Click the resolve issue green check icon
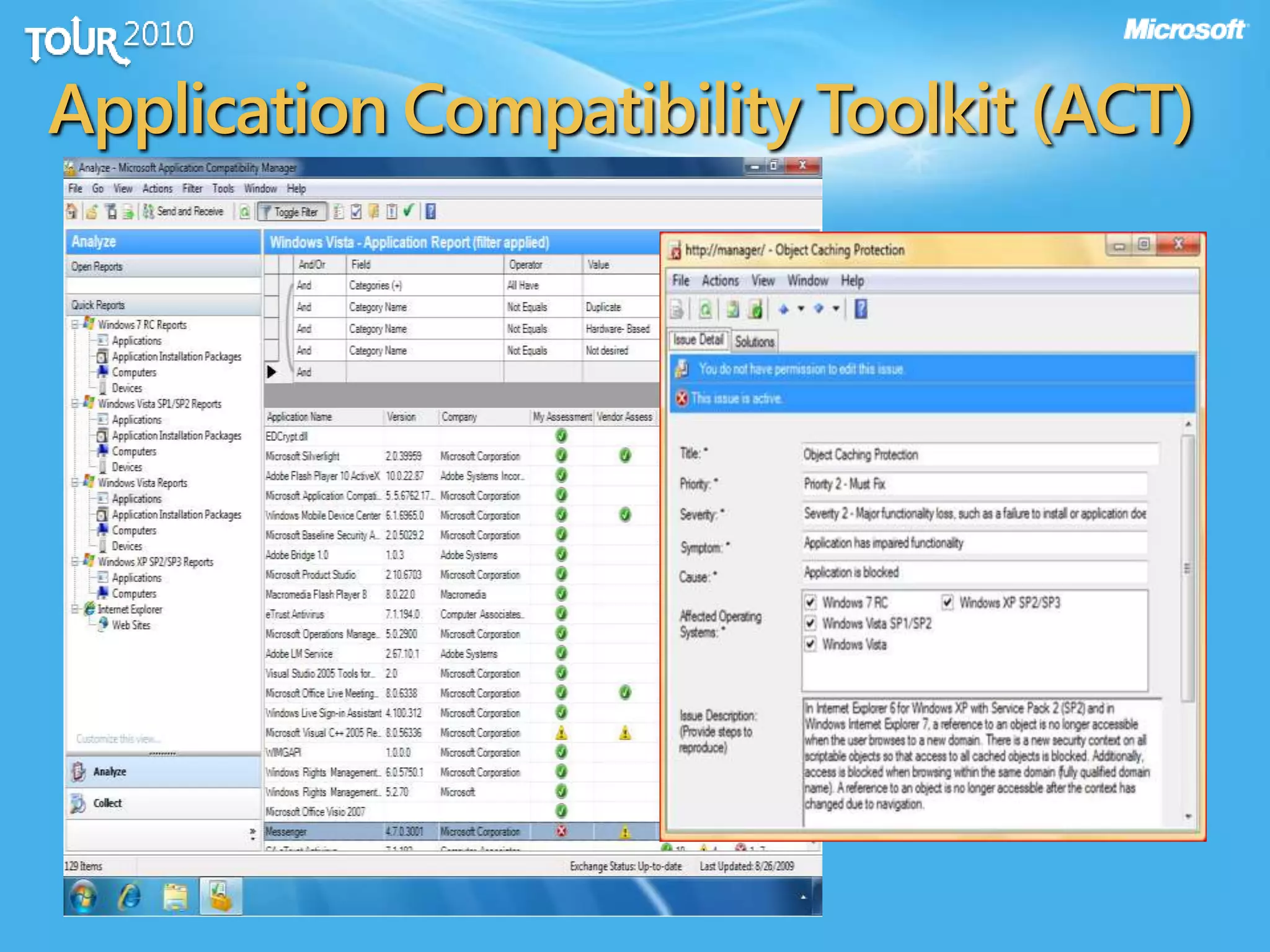 pos(755,309)
